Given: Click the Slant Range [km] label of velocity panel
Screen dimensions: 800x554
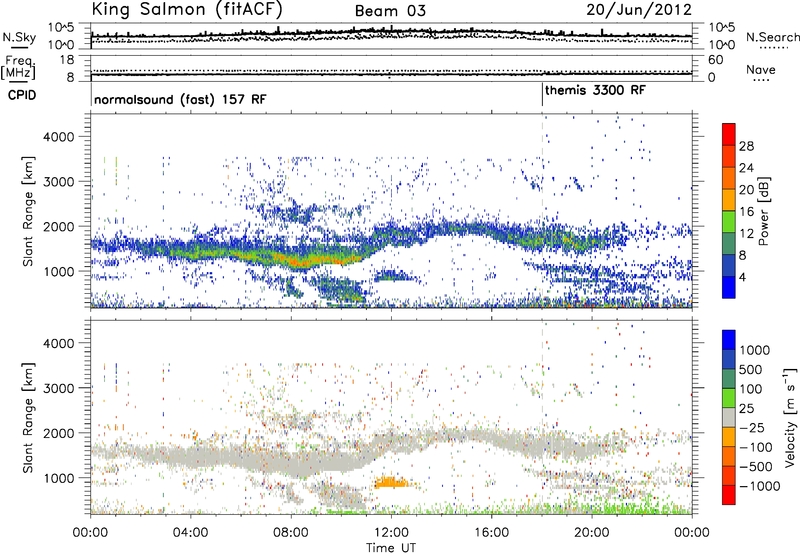Looking at the screenshot, I should [x=28, y=417].
